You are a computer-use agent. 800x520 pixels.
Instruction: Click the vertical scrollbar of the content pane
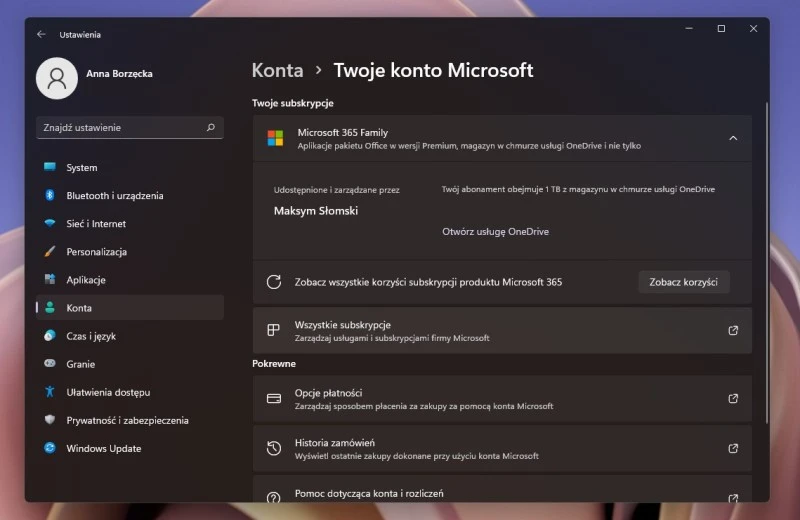click(766, 263)
